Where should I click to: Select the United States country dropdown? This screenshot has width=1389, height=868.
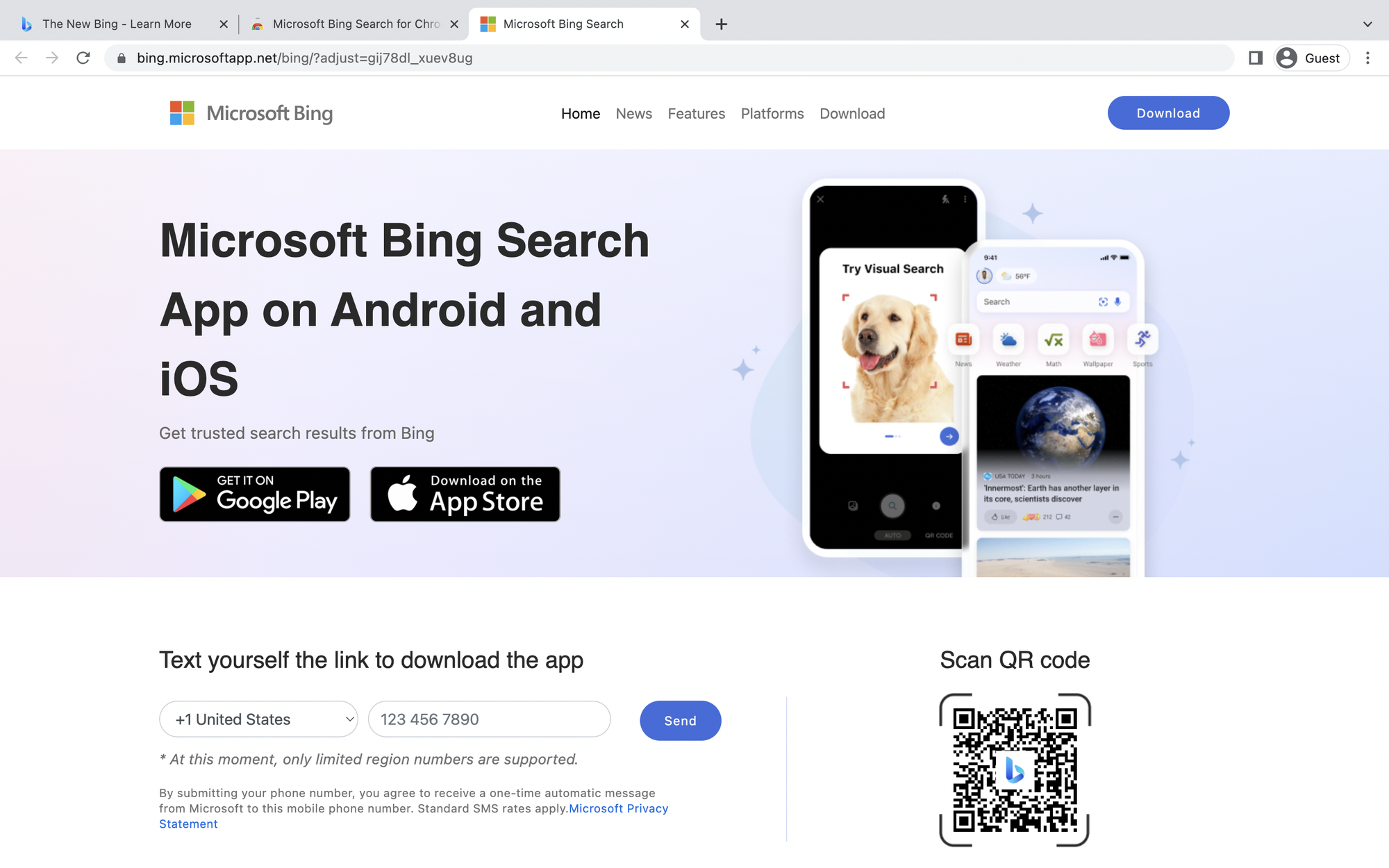258,719
